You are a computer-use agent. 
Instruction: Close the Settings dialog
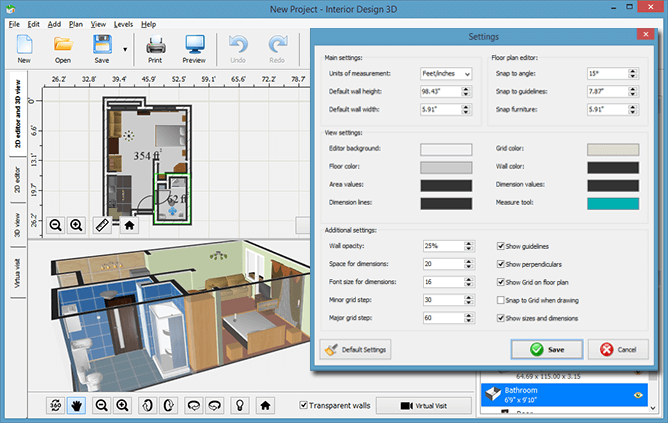click(646, 34)
